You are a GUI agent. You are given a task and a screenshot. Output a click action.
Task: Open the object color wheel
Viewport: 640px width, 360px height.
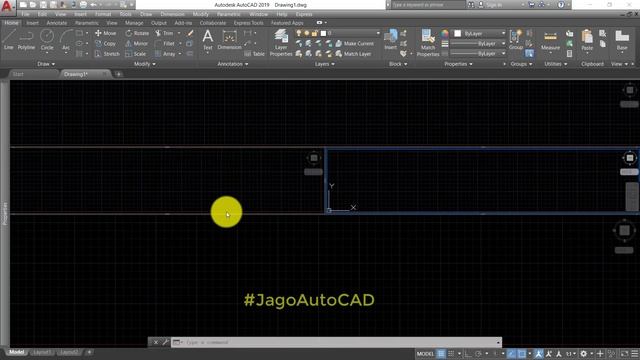tap(444, 33)
